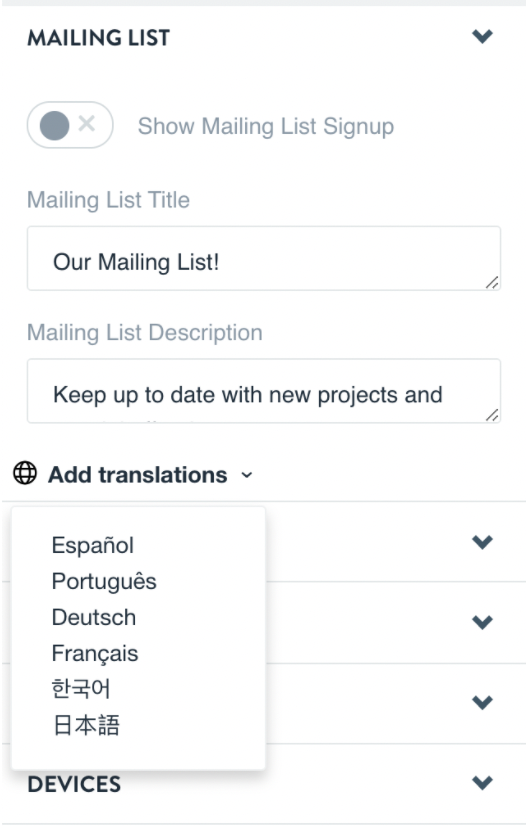The image size is (526, 826).
Task: Click the globe icon beside Add translations
Action: 25,473
